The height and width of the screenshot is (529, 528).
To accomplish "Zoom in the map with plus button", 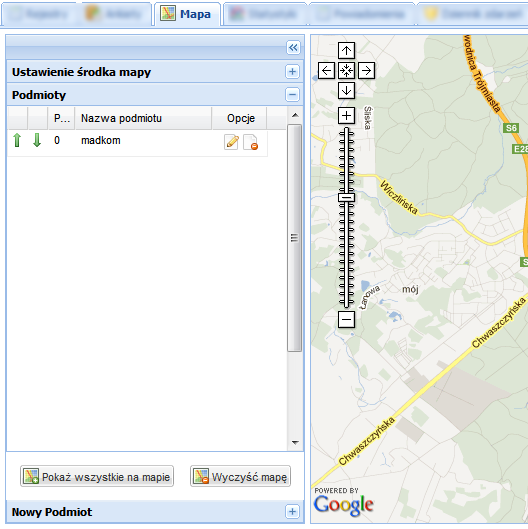I will pyautogui.click(x=346, y=116).
